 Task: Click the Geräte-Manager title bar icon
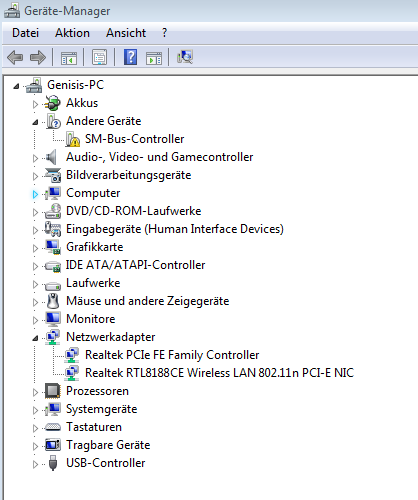[x=12, y=11]
